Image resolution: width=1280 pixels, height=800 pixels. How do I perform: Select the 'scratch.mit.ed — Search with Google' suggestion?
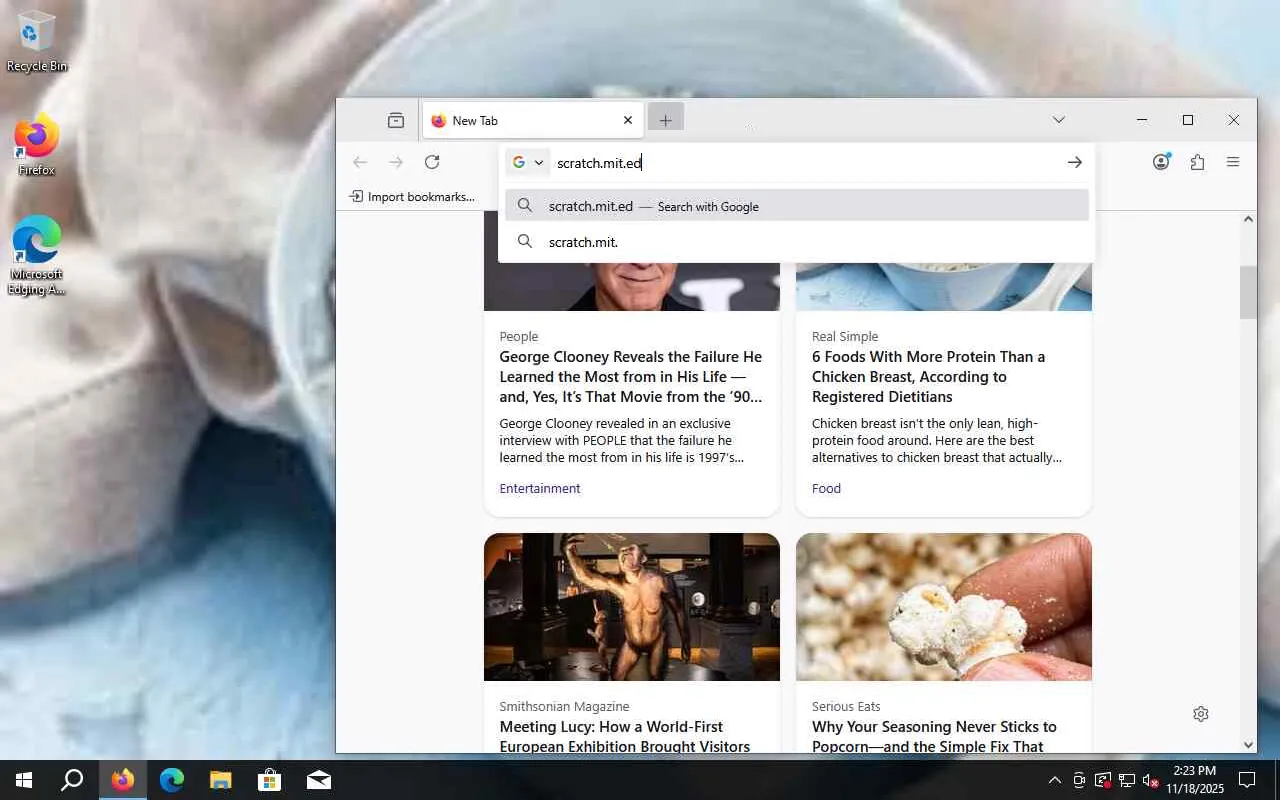797,206
